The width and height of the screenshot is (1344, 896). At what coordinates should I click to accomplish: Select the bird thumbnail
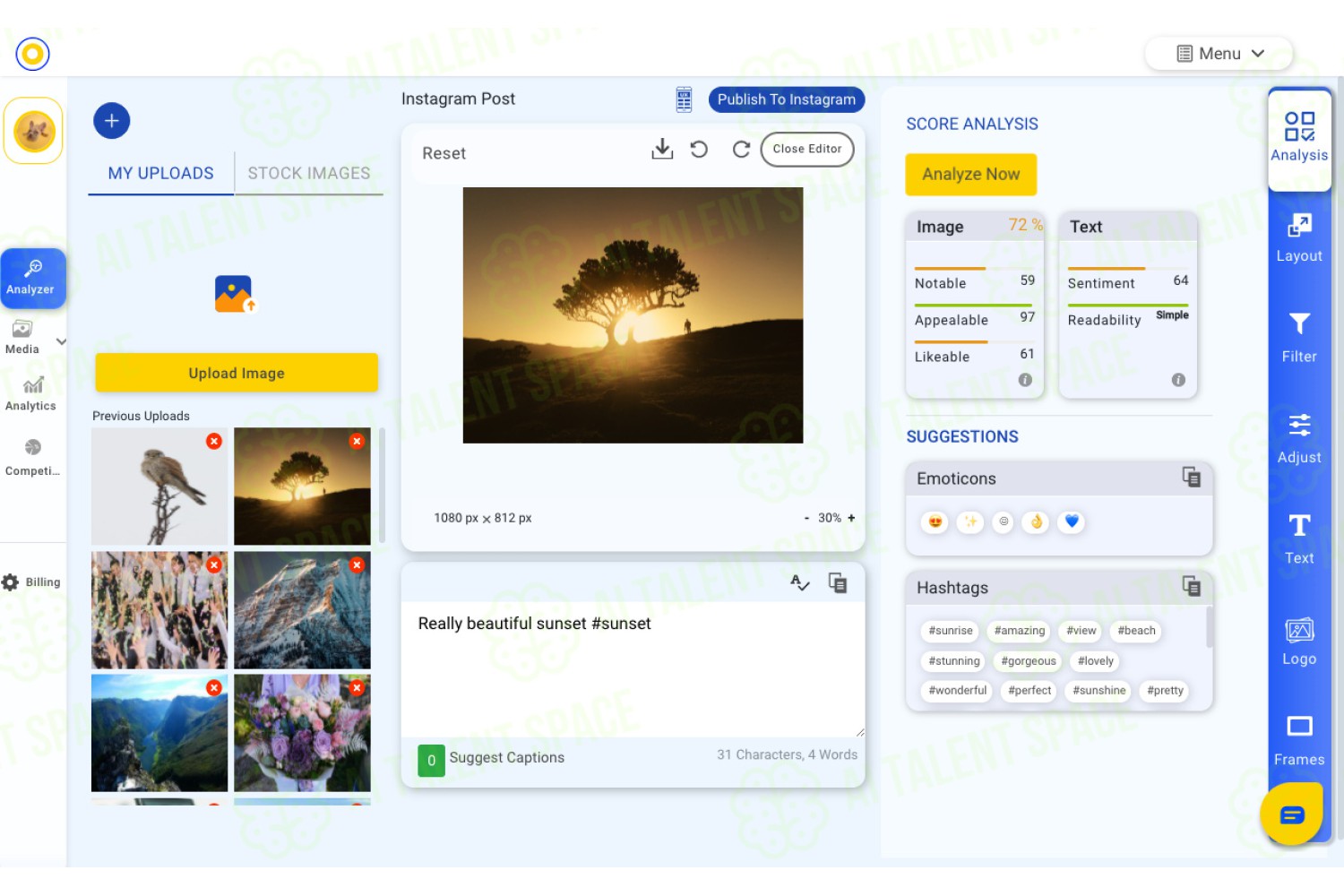(159, 487)
